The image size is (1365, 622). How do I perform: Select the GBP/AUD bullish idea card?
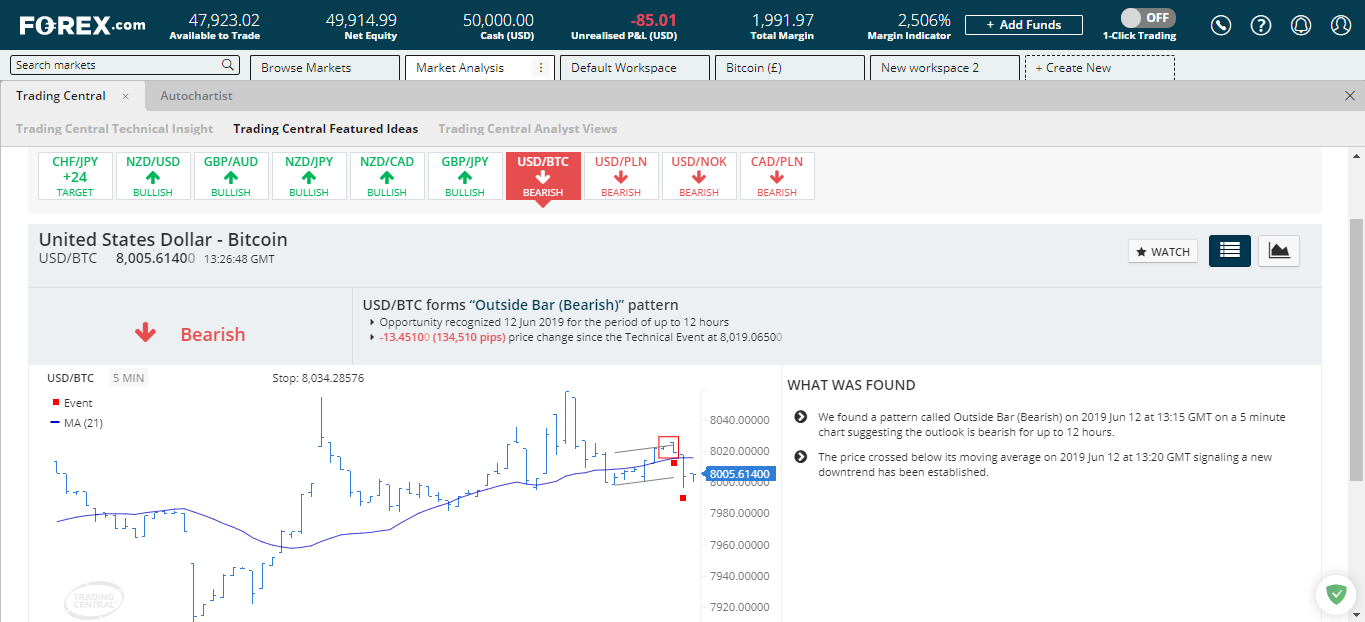[x=231, y=176]
